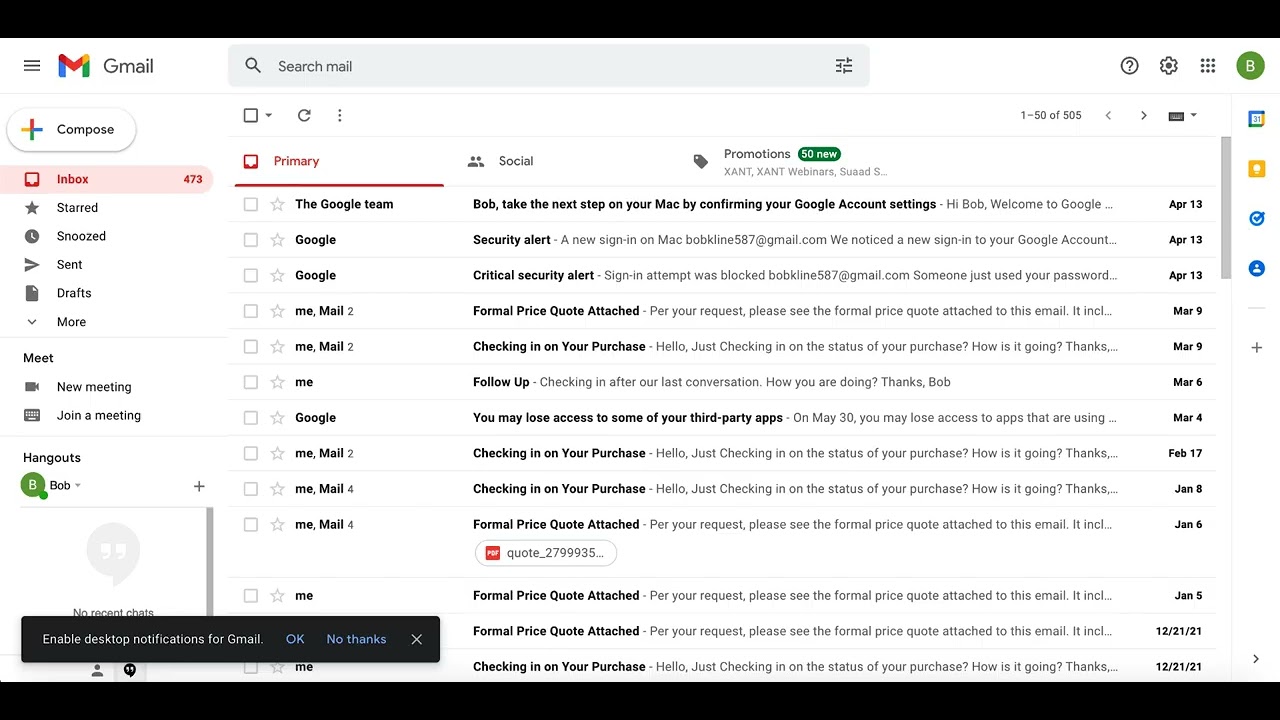Open the select dropdown arrow
Image resolution: width=1280 pixels, height=720 pixels.
269,116
